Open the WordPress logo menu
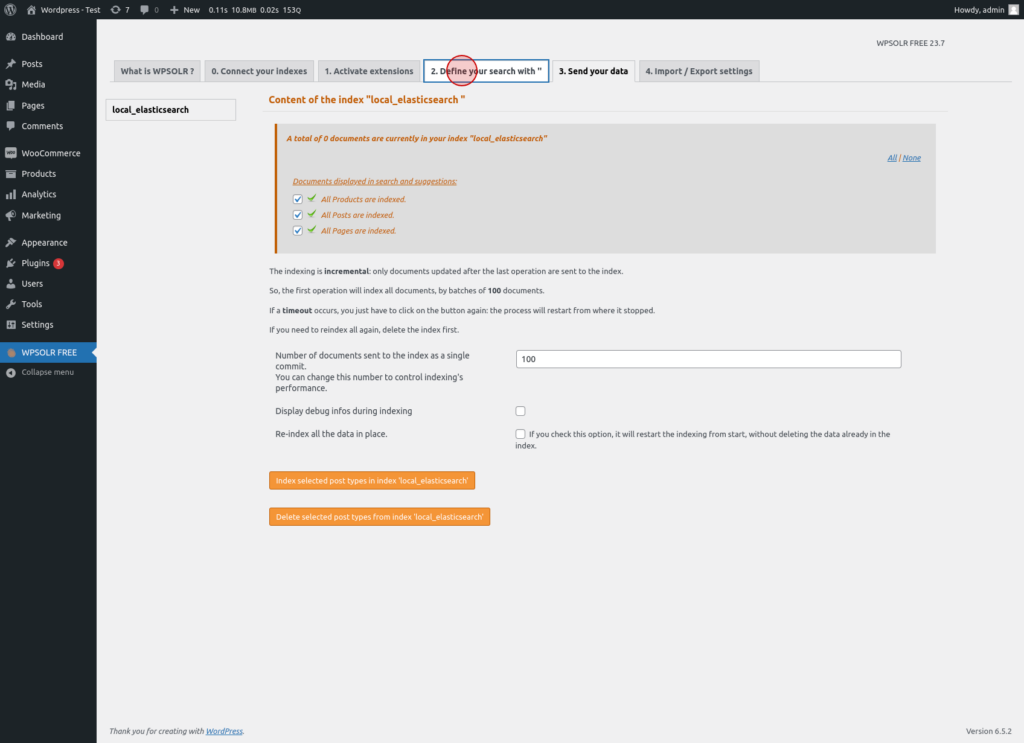Image resolution: width=1024 pixels, height=743 pixels. 10,10
